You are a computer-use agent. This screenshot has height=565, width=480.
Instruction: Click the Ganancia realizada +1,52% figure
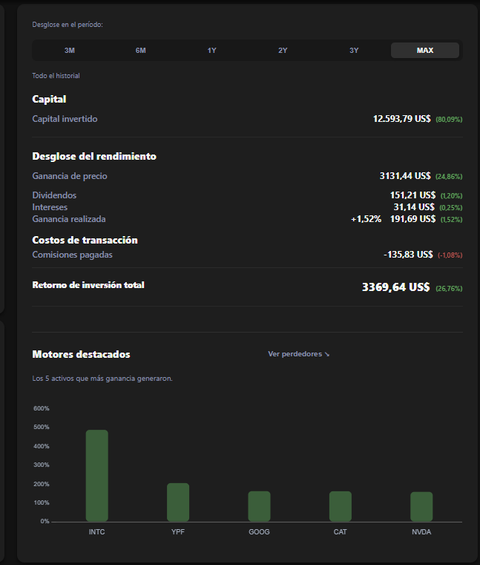click(366, 219)
